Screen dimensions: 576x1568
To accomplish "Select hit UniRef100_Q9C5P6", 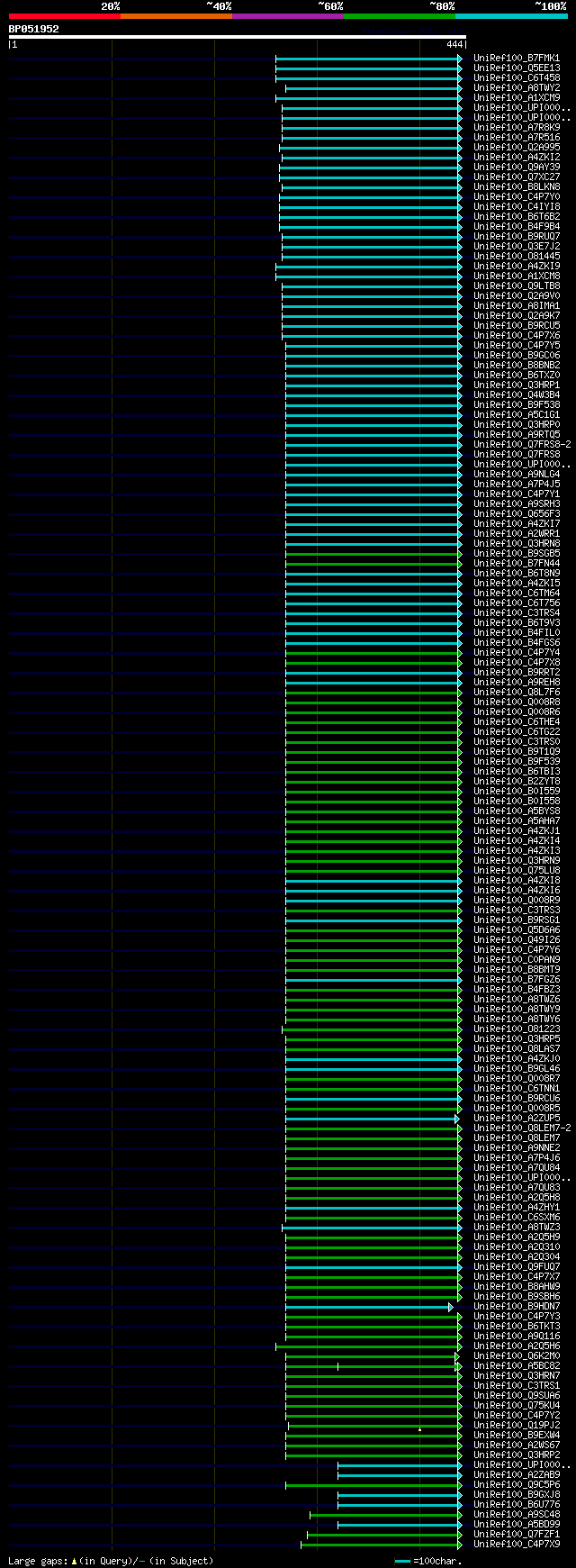I will pos(517,1485).
